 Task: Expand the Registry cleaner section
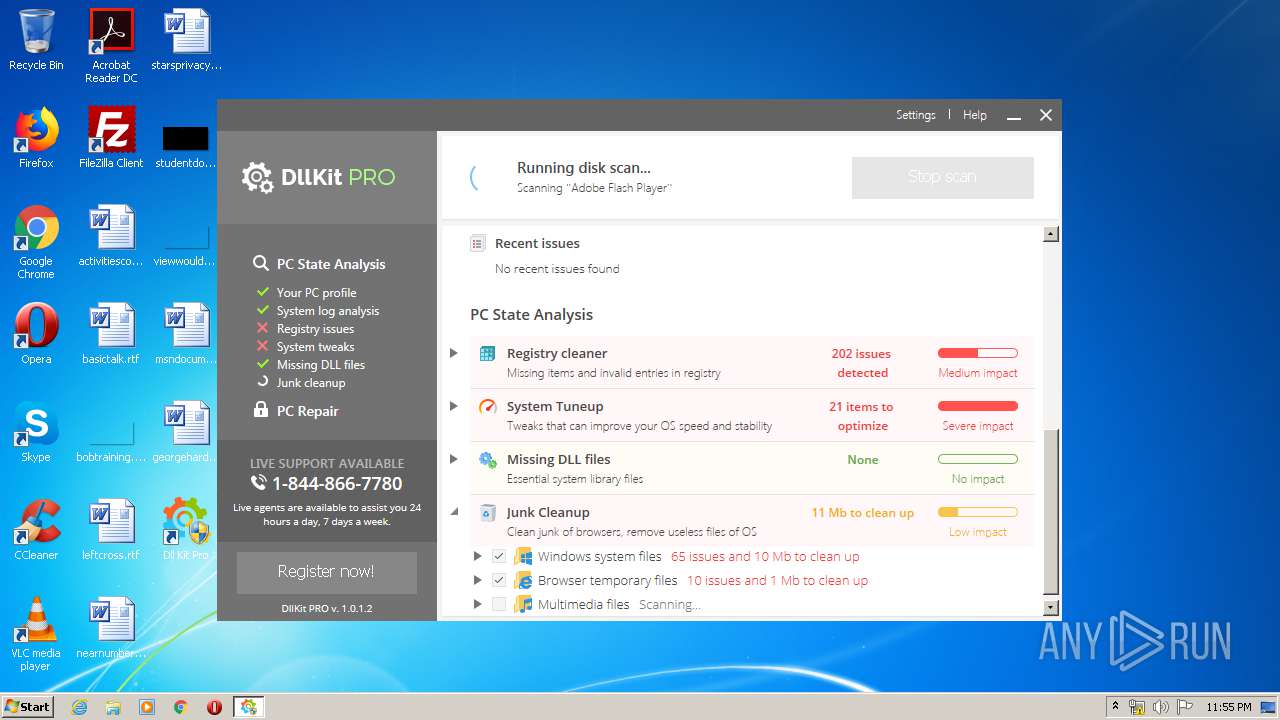pyautogui.click(x=453, y=353)
